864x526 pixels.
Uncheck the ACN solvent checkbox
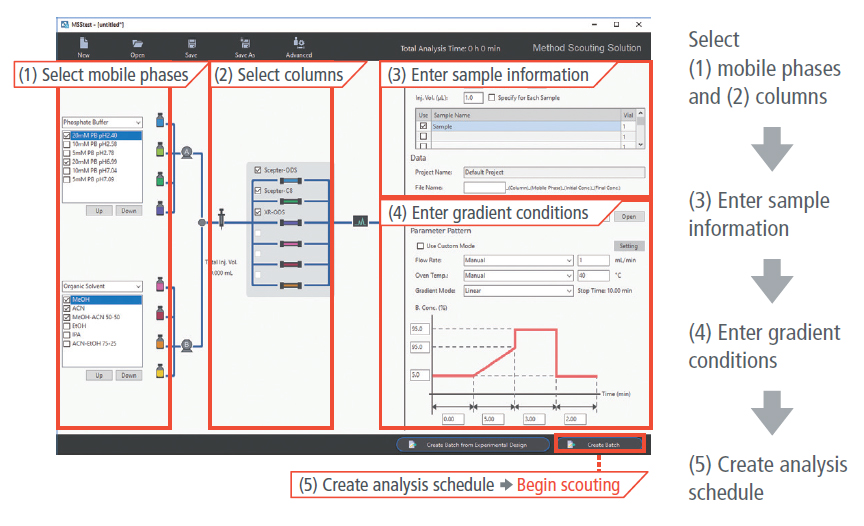coord(67,308)
